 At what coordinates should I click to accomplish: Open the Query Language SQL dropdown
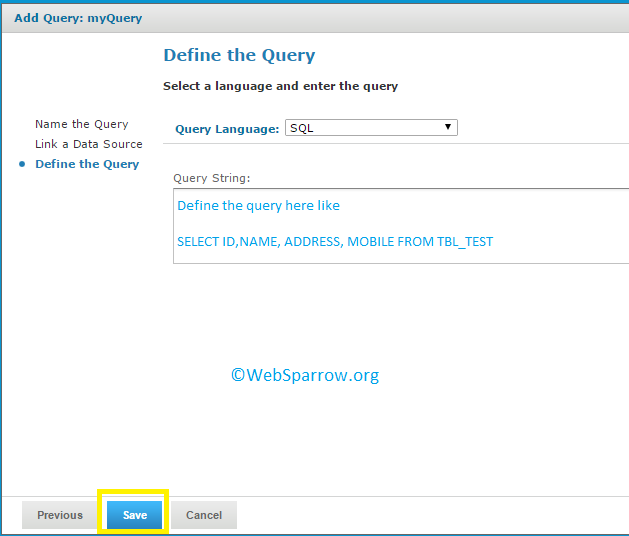(x=371, y=128)
